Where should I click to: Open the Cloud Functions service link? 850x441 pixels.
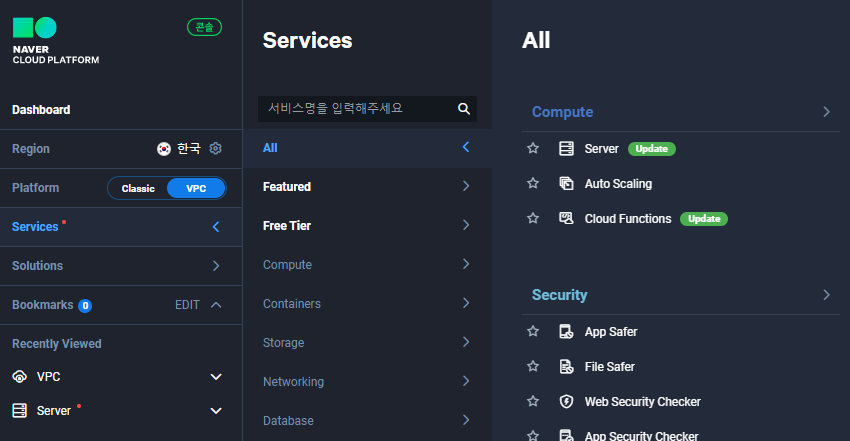pos(628,219)
